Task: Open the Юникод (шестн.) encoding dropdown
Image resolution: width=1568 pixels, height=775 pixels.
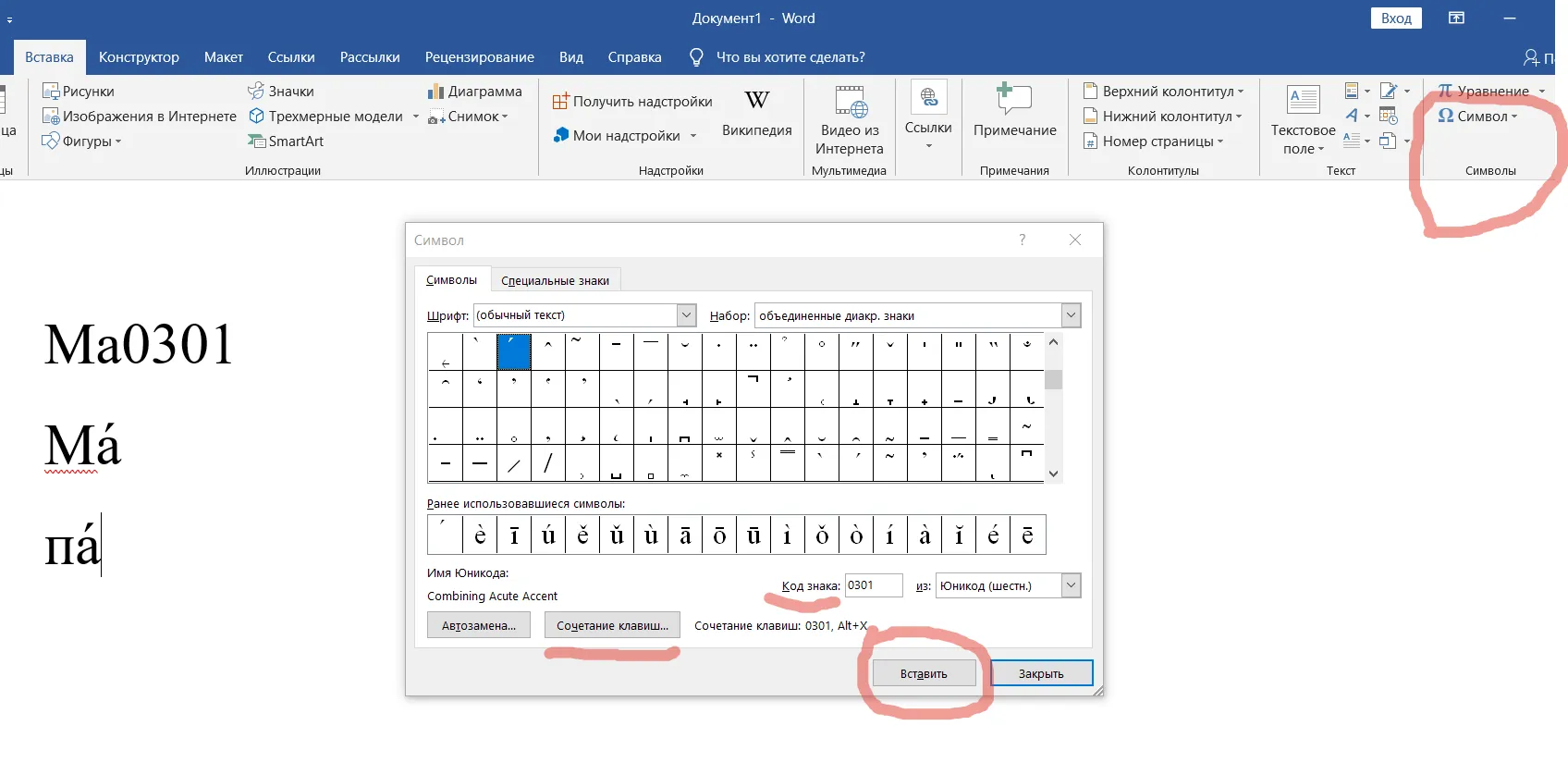Action: pyautogui.click(x=1071, y=585)
